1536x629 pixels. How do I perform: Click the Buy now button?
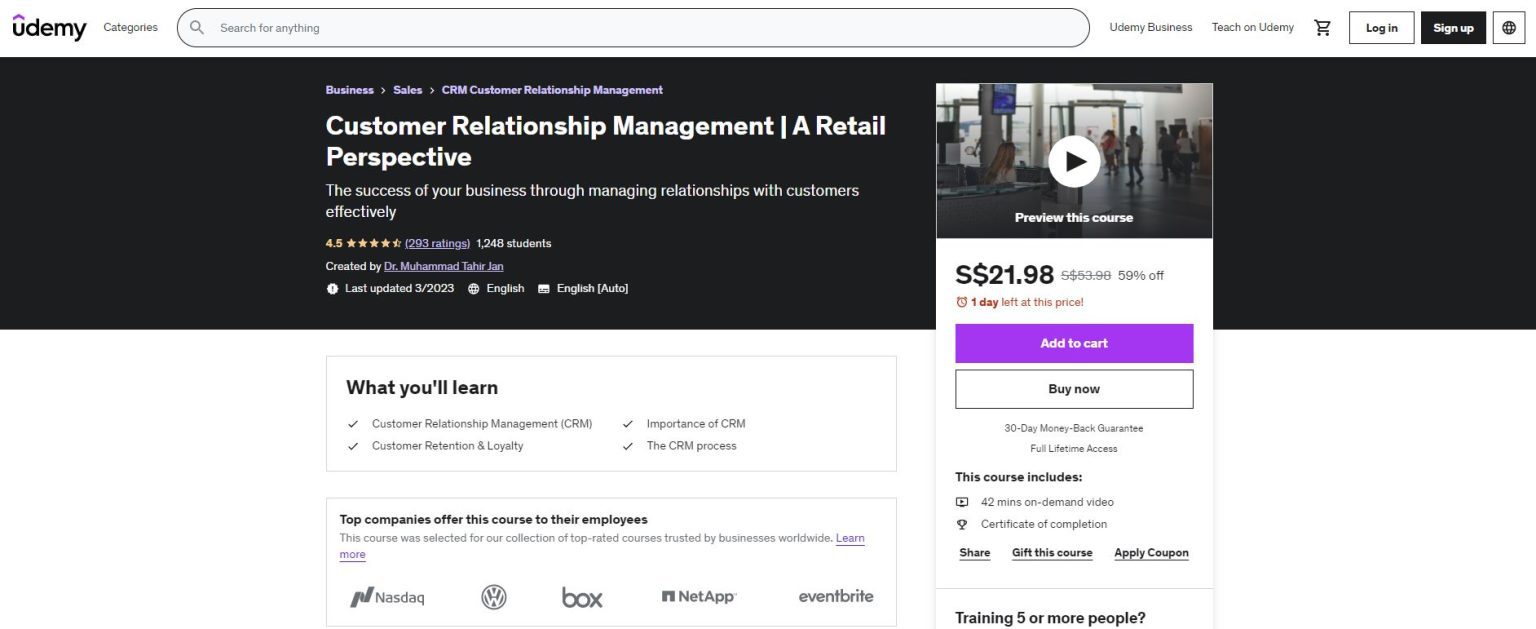point(1073,388)
